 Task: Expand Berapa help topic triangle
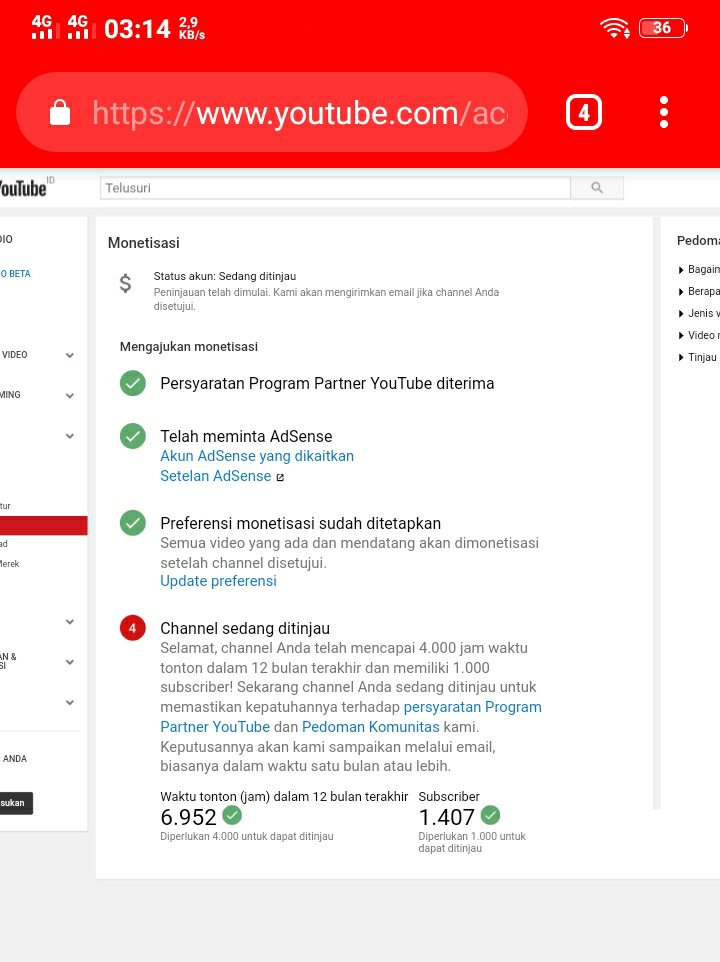(681, 292)
